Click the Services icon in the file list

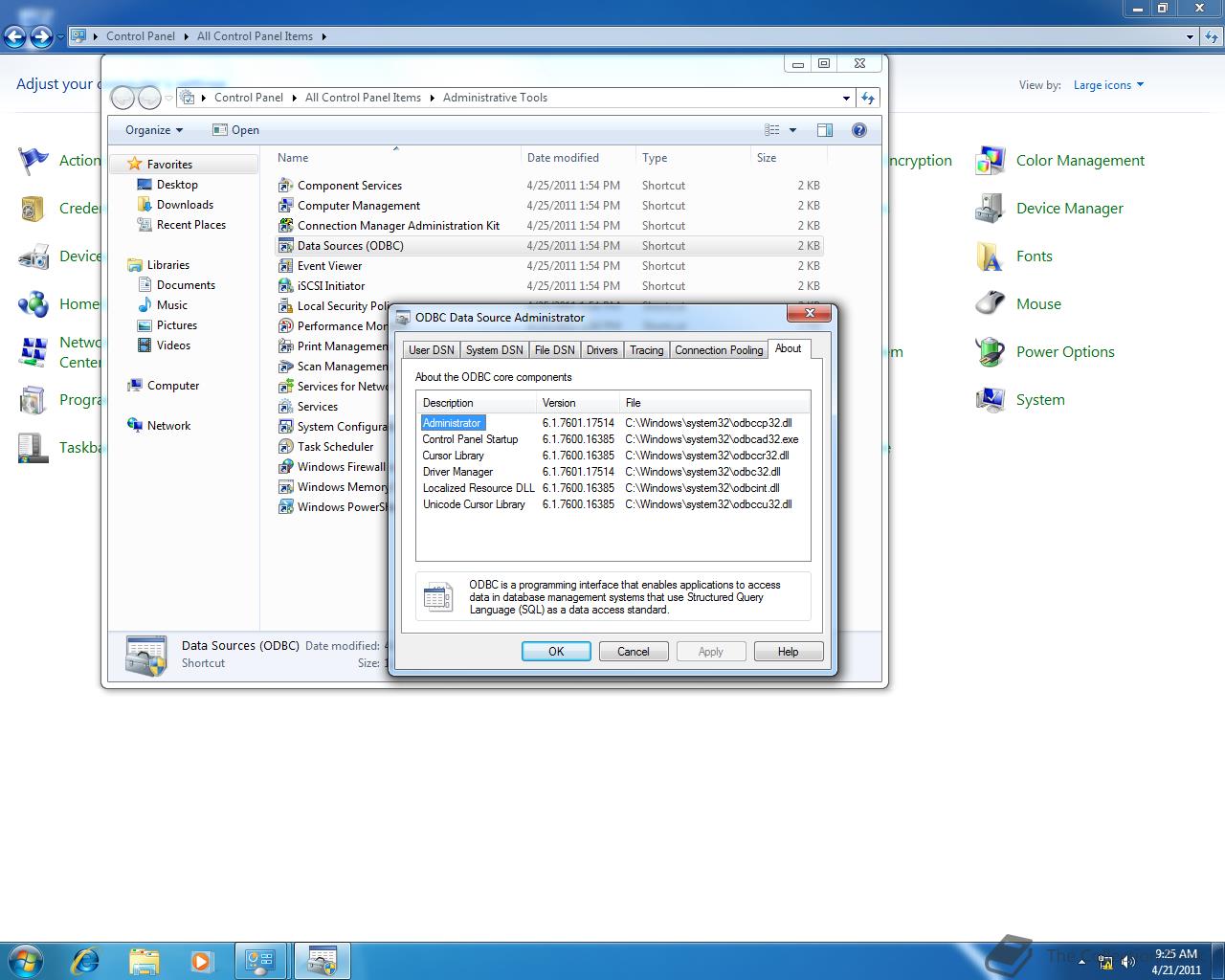(x=285, y=407)
